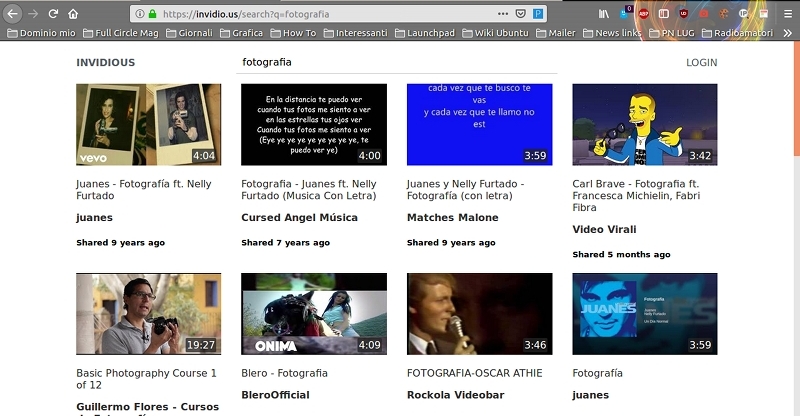Show site information icon in address bar

140,14
